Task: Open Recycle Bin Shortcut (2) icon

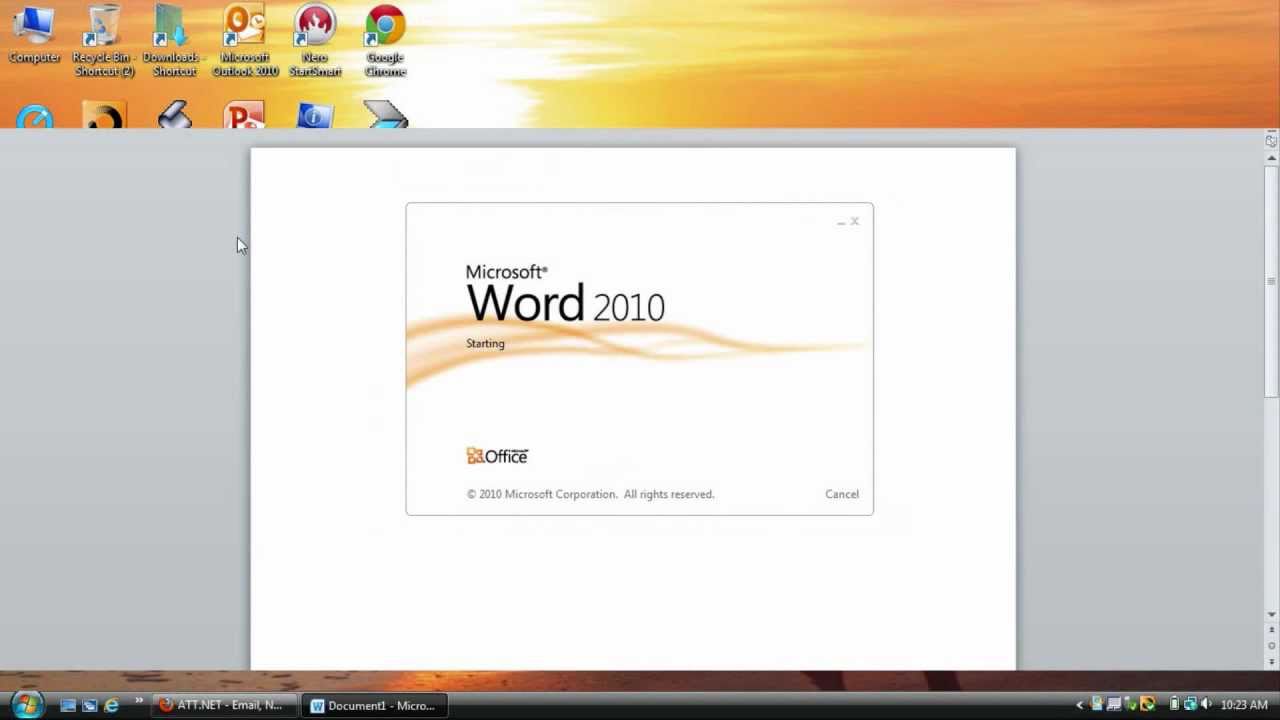Action: coord(103,40)
